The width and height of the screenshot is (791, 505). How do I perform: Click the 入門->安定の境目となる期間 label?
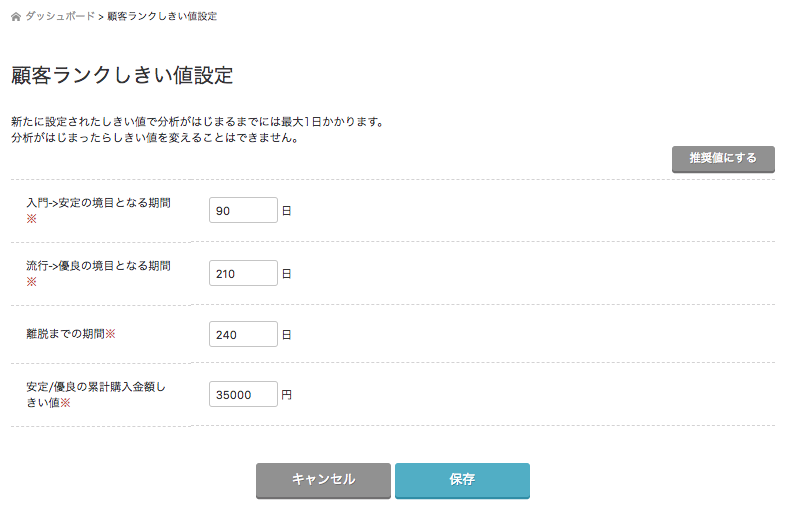tap(98, 202)
